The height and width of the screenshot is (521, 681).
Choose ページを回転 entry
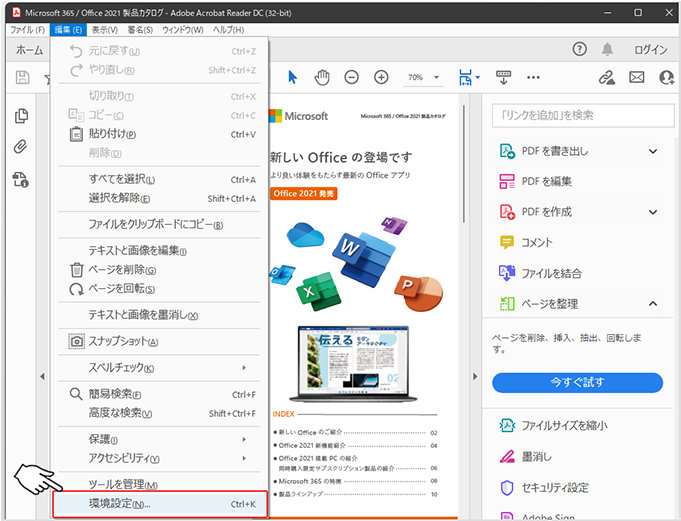click(159, 289)
